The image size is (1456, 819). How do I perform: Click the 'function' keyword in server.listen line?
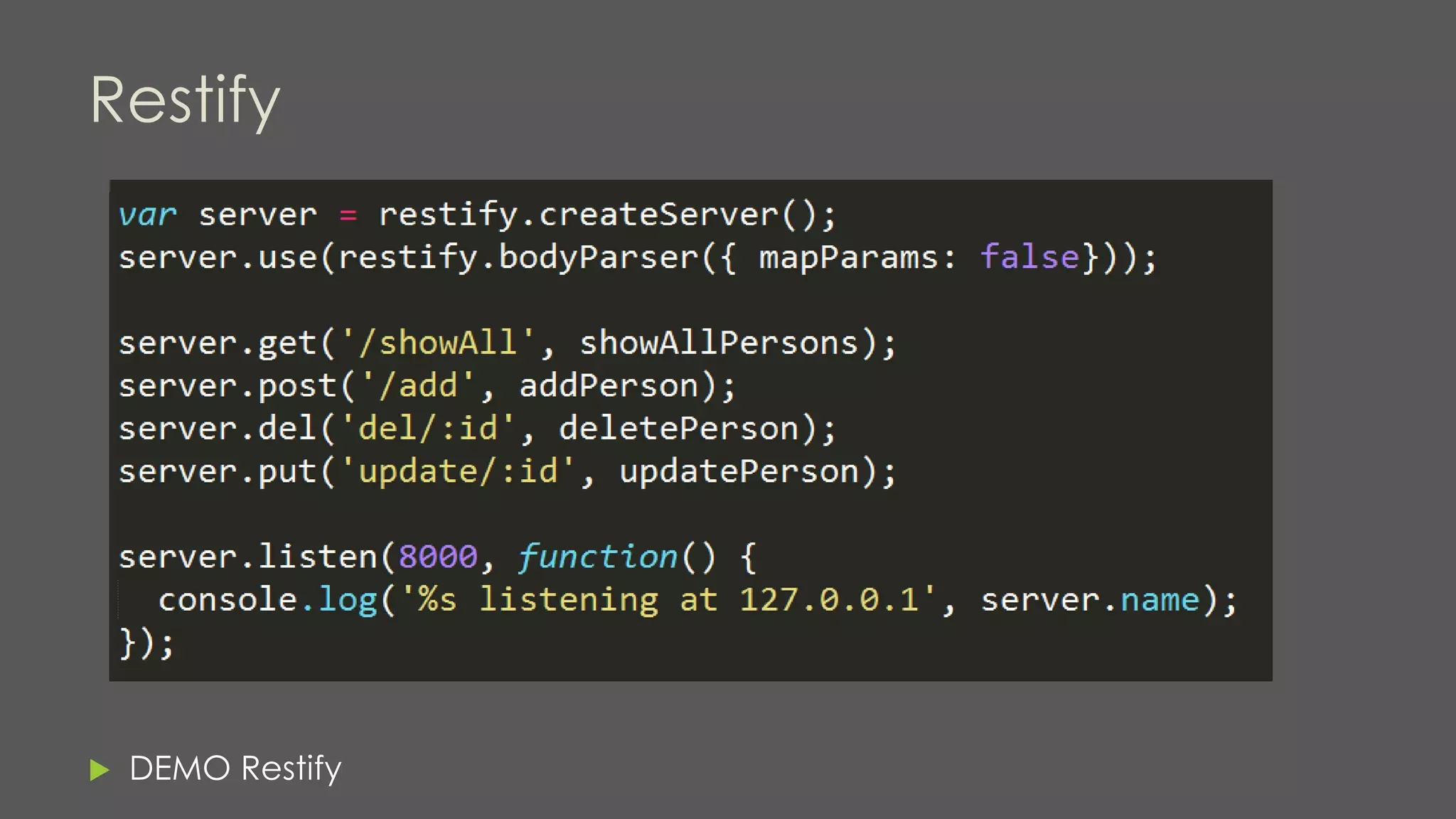pos(597,557)
